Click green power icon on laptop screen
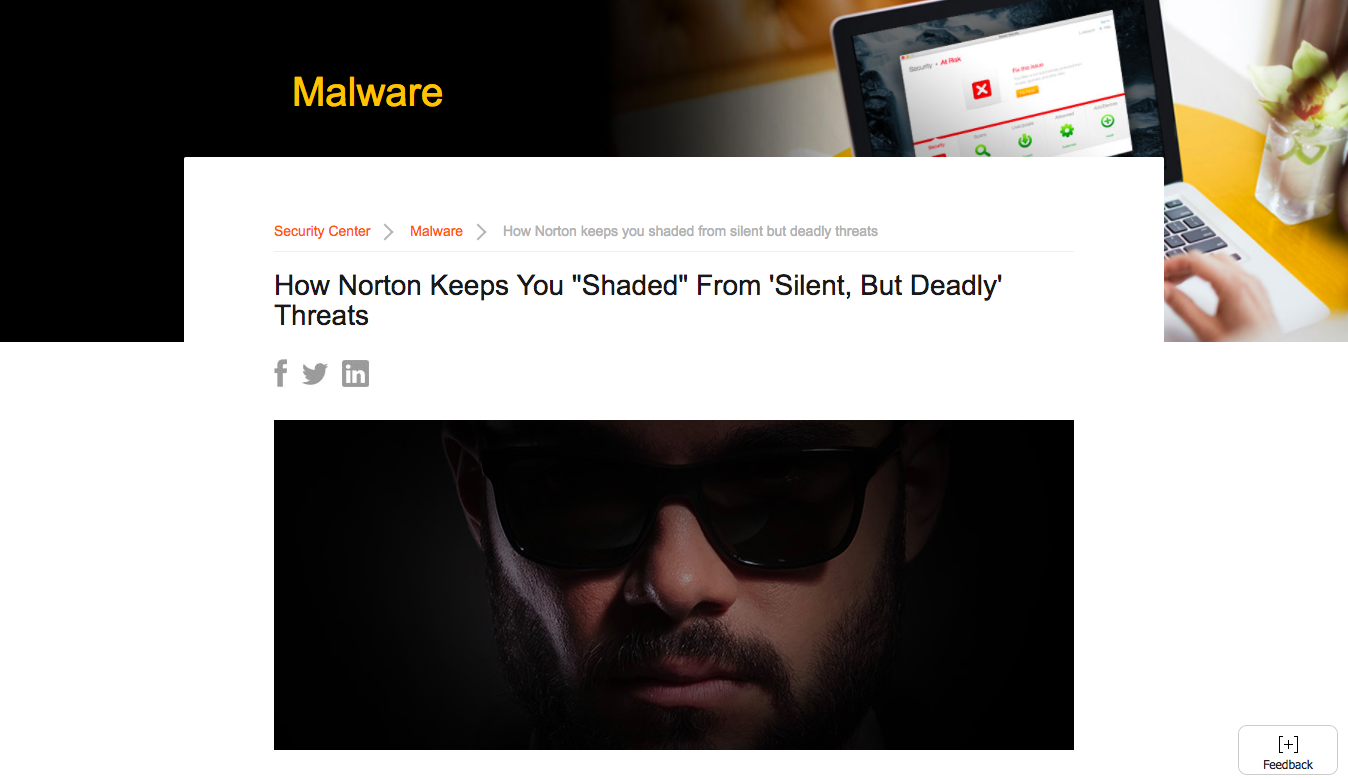Viewport: 1348px width, 780px height. 1024,141
